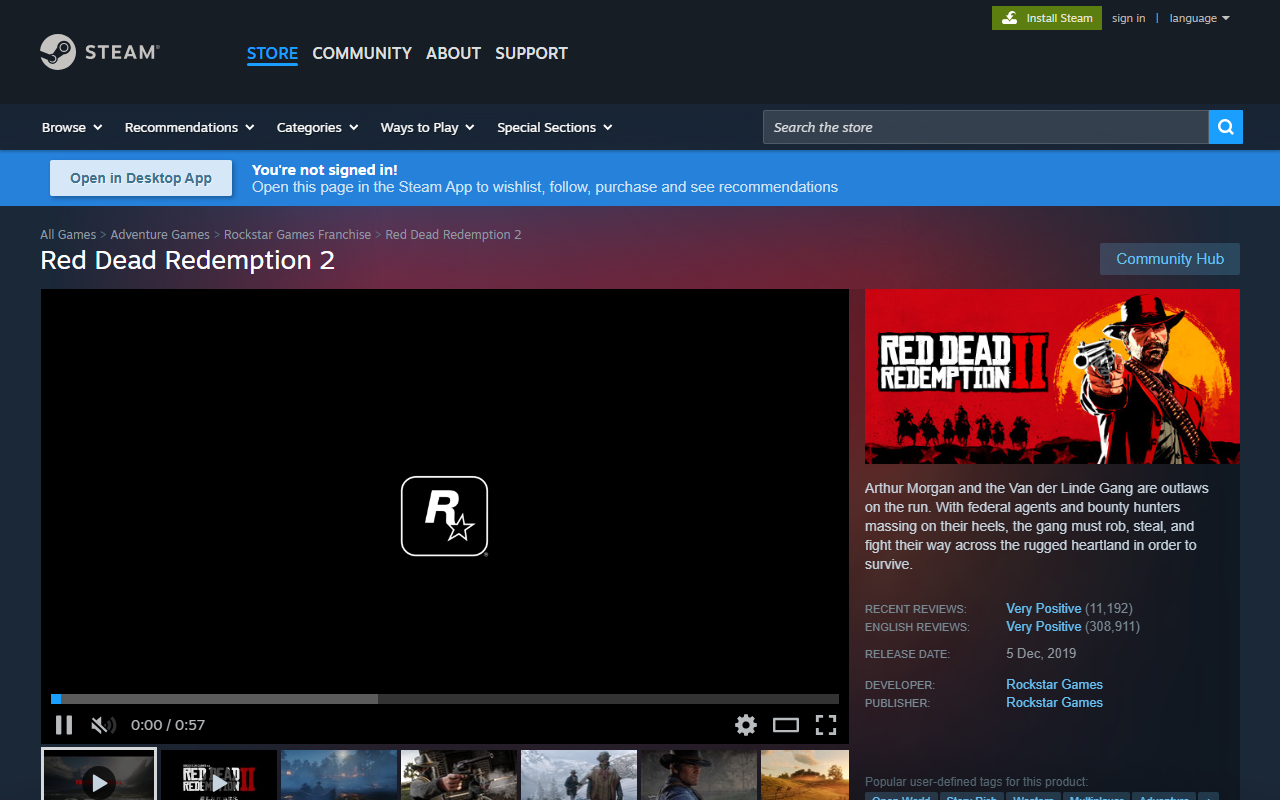The image size is (1280, 800).
Task: Expand the Browse menu
Action: [72, 127]
